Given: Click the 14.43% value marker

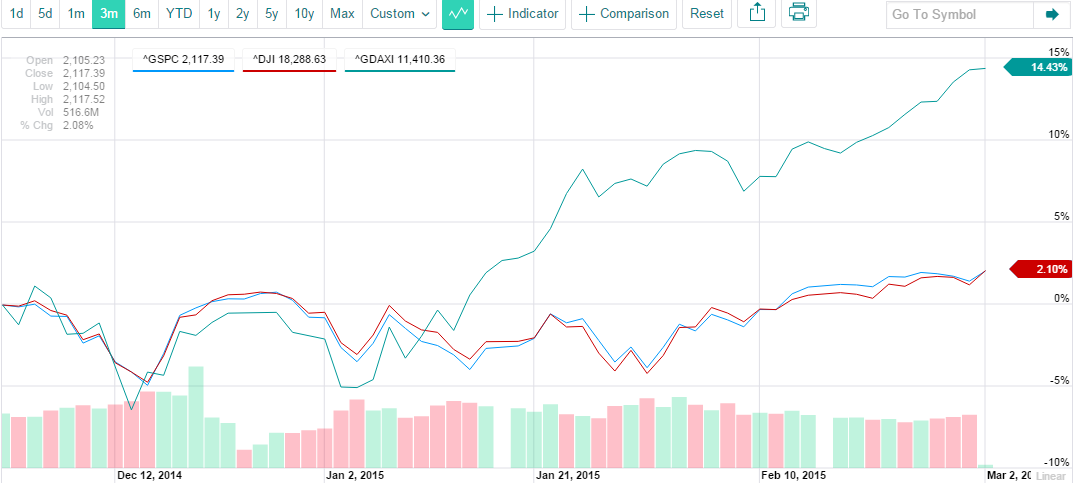Looking at the screenshot, I should (x=1043, y=68).
